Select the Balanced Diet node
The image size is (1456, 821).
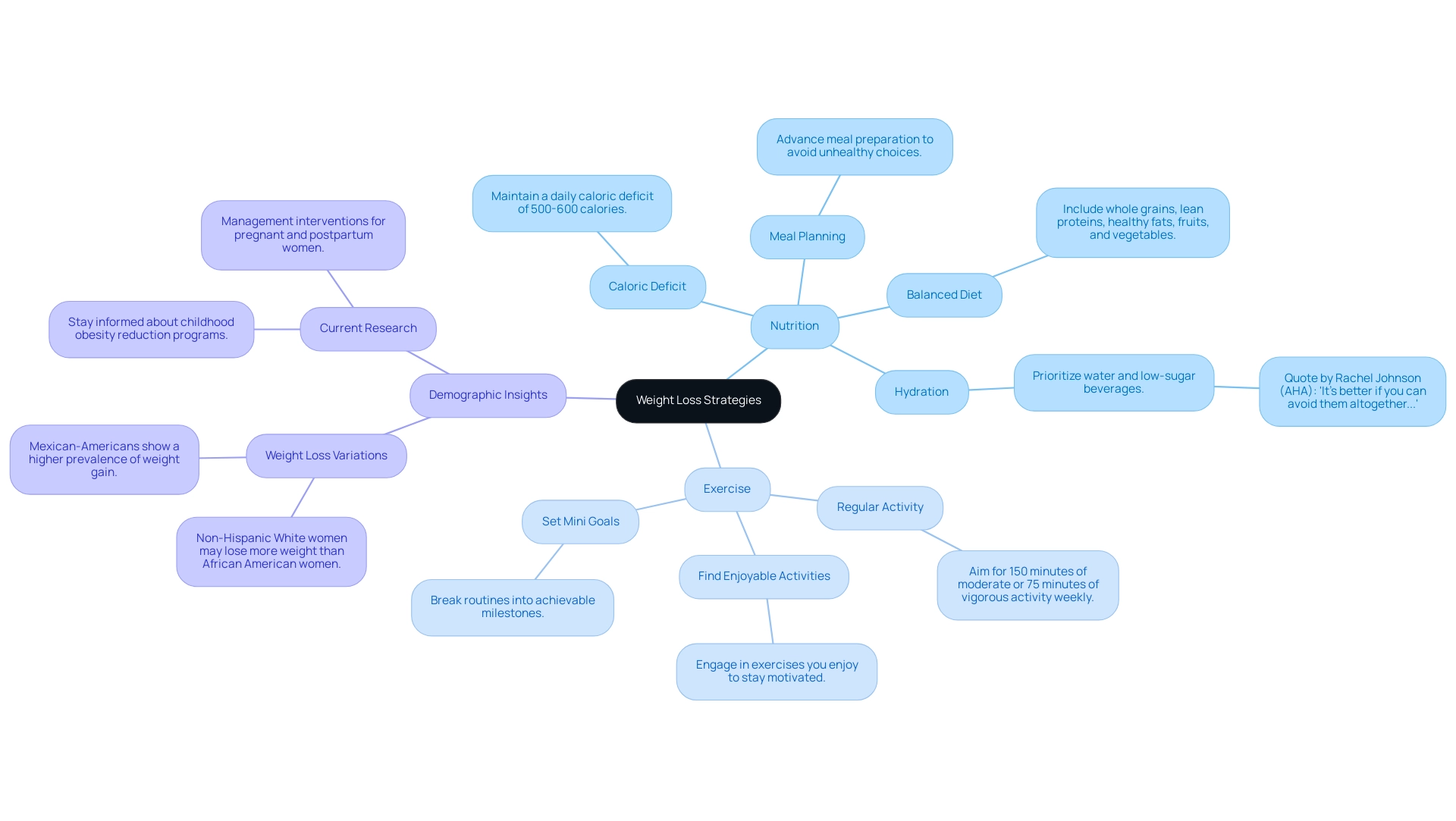click(944, 293)
